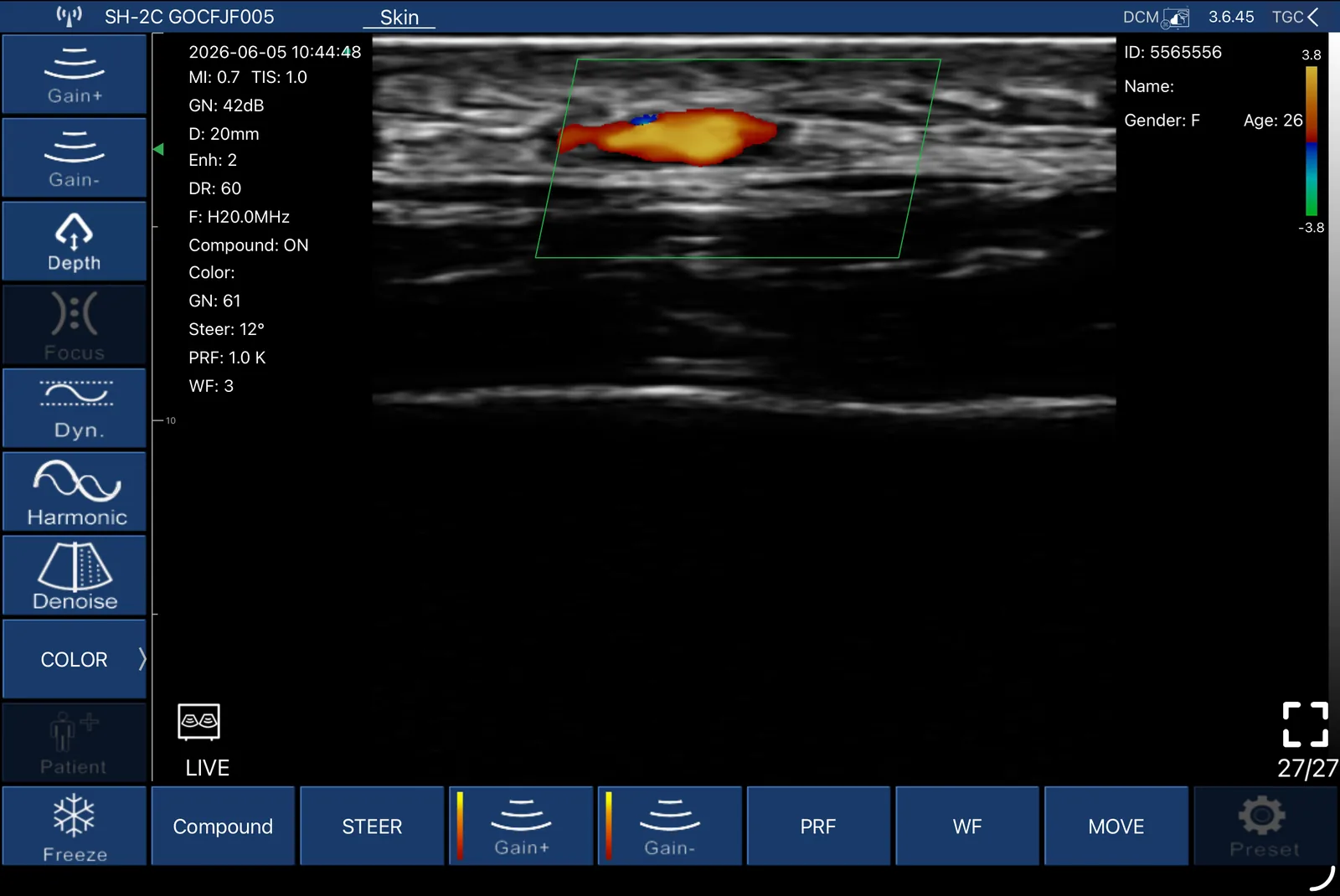This screenshot has width=1340, height=896.
Task: Select the probe name SH-2C GOCFJF005
Action: [x=189, y=17]
